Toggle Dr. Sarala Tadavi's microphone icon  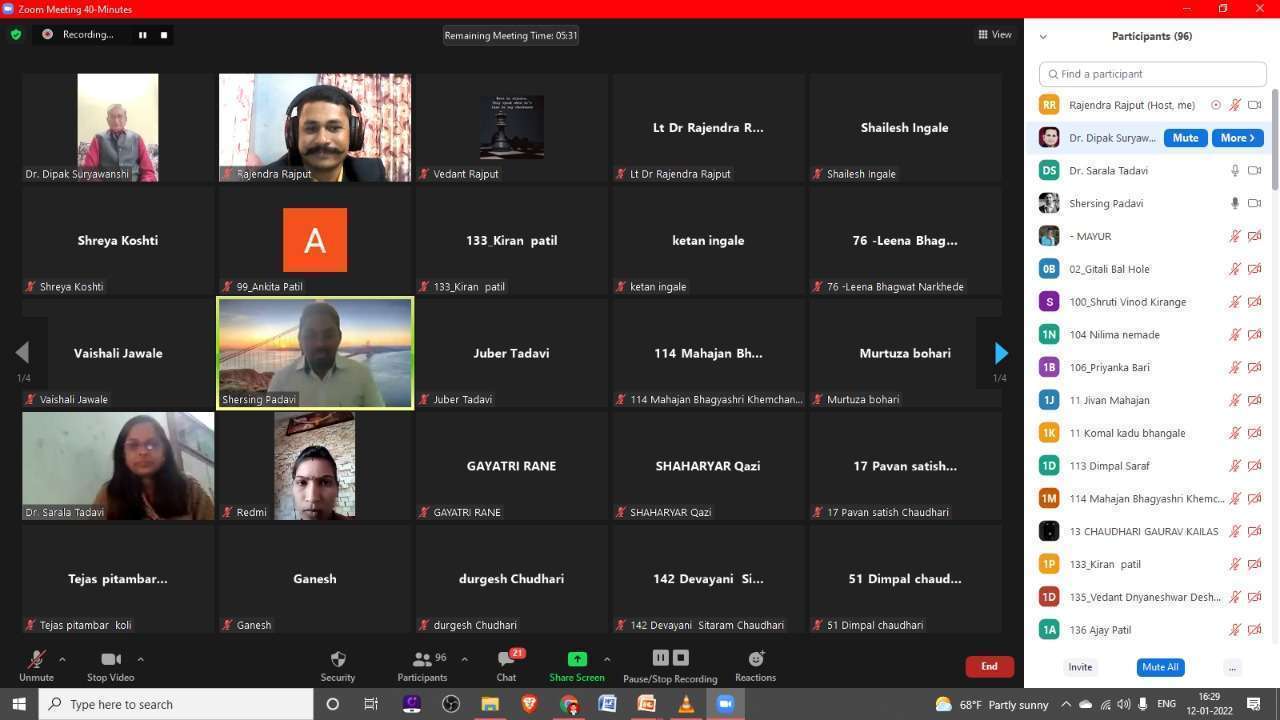pos(1235,171)
